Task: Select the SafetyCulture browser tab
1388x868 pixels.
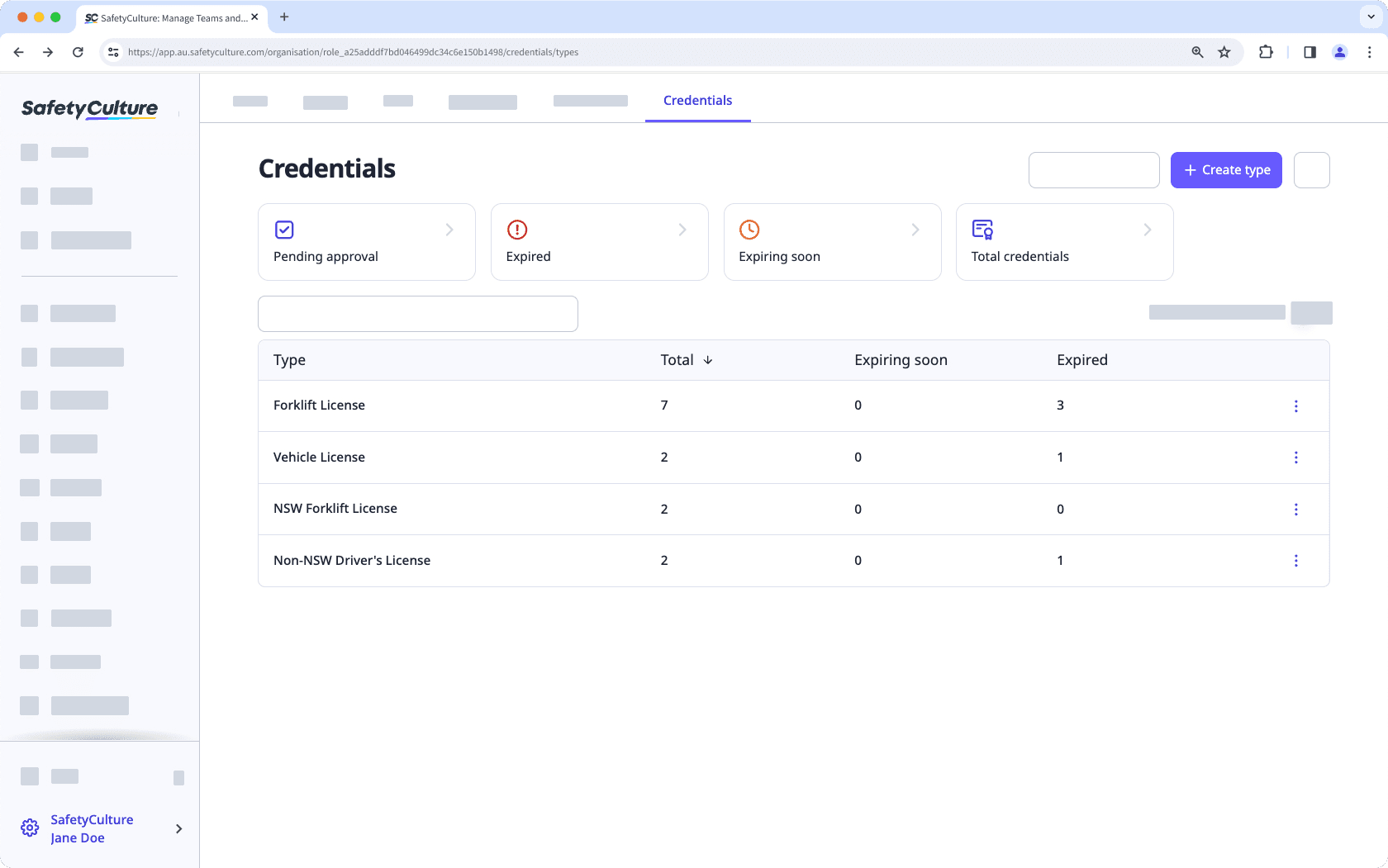Action: [x=165, y=17]
